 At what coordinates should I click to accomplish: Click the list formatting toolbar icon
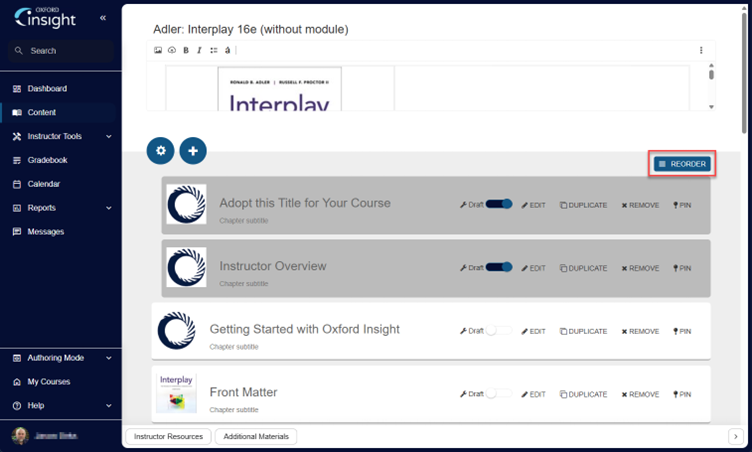tap(213, 50)
